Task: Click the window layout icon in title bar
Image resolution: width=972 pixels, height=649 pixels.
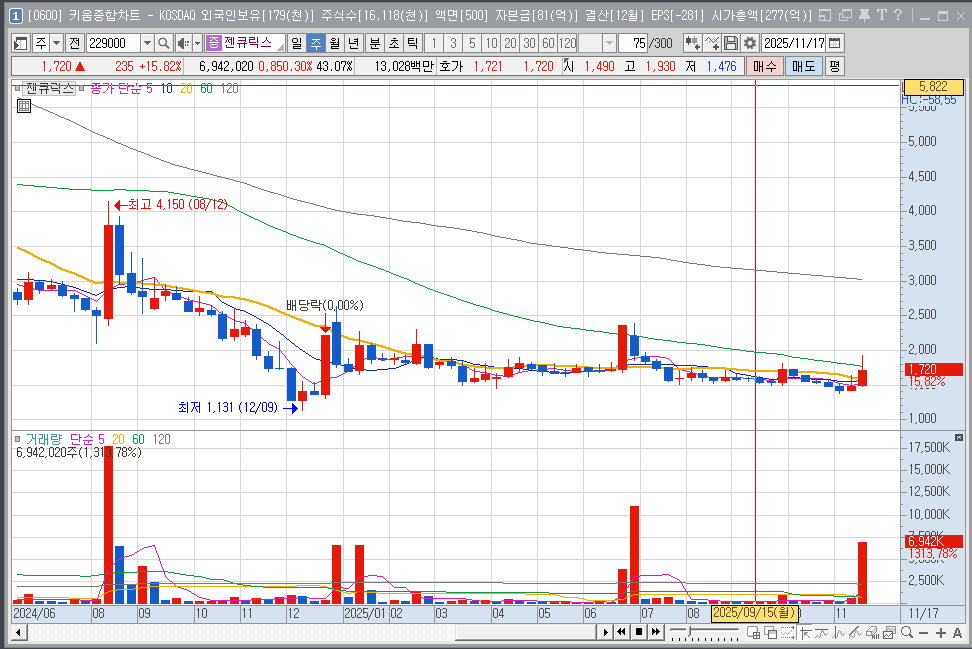Action: [824, 15]
